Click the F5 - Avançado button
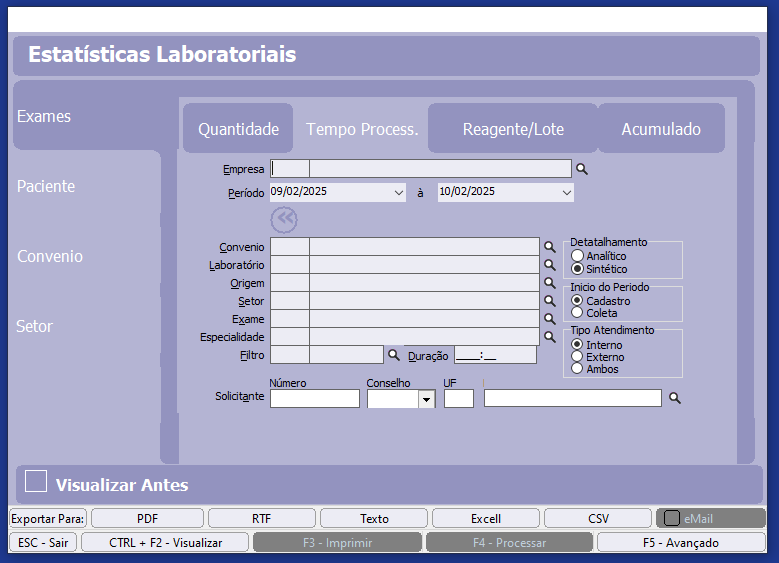This screenshot has width=779, height=563. [680, 542]
